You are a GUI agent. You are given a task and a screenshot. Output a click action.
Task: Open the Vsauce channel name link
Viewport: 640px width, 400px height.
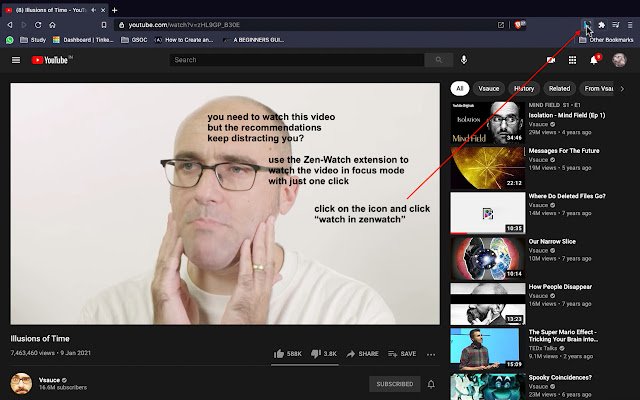[49, 380]
